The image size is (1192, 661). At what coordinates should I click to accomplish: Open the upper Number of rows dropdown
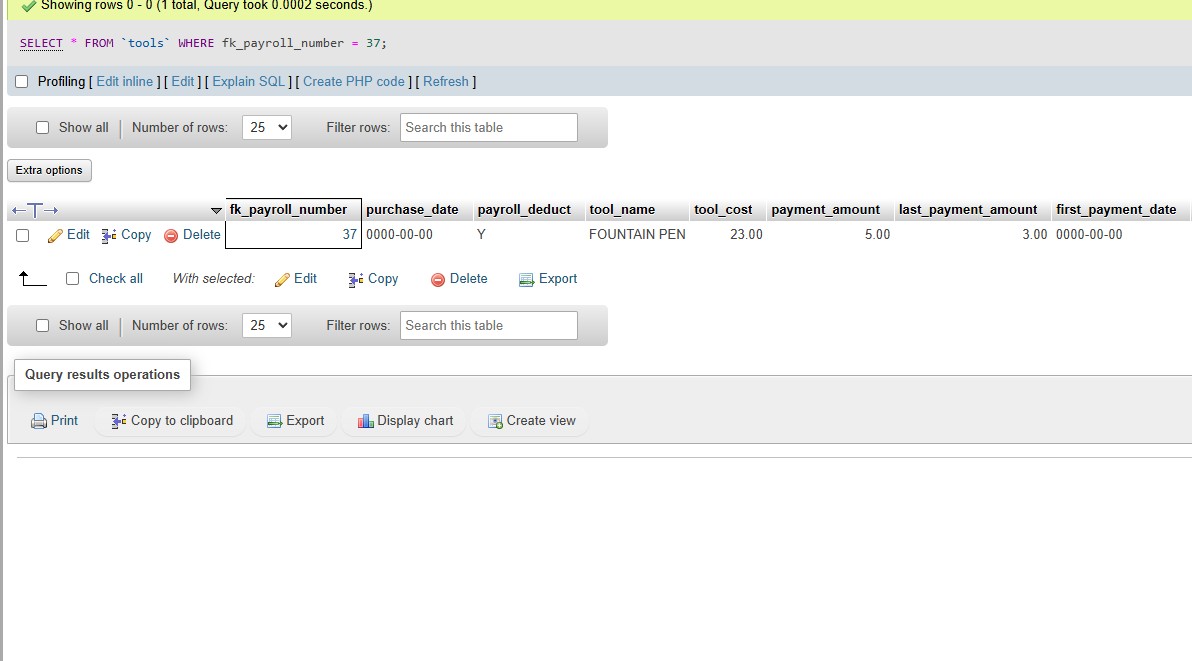[x=267, y=128]
